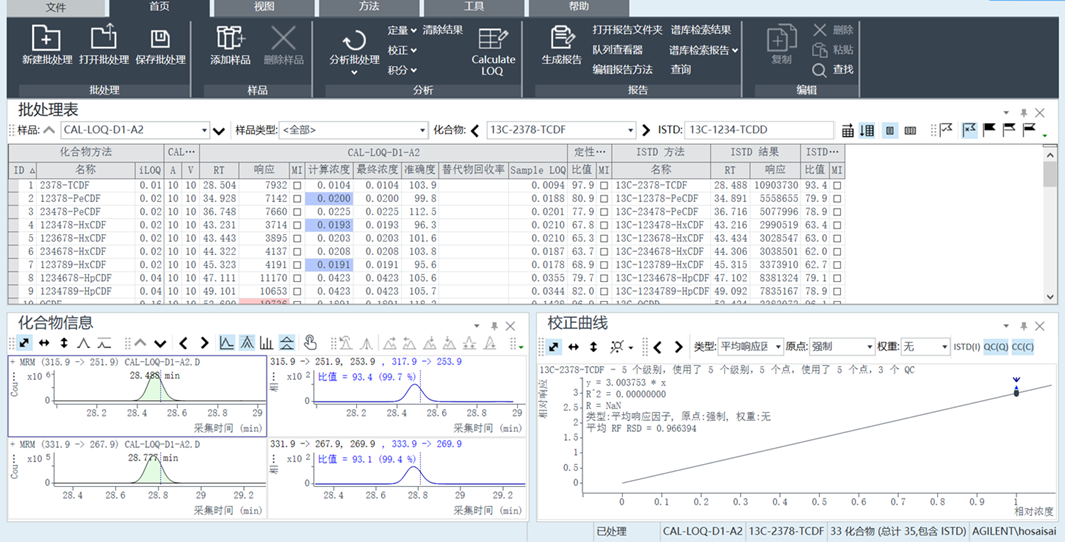Toggle MI checkbox for 12378-PeCDF row
The width and height of the screenshot is (1065, 542).
pos(296,198)
